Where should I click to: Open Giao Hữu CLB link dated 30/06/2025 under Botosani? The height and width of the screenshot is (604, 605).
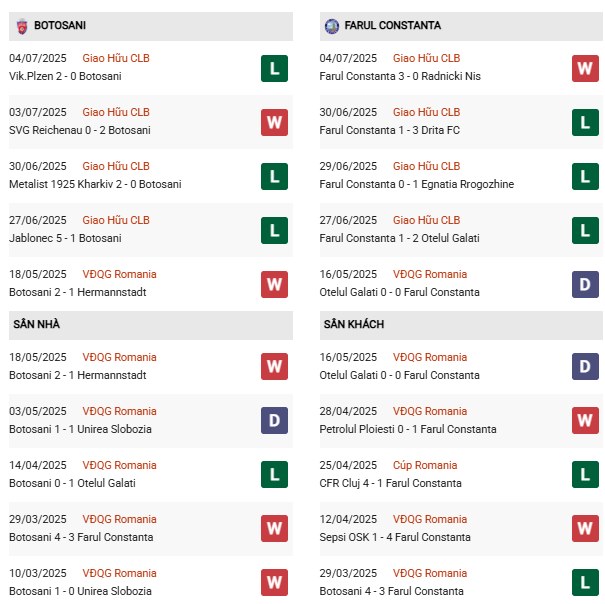click(116, 166)
